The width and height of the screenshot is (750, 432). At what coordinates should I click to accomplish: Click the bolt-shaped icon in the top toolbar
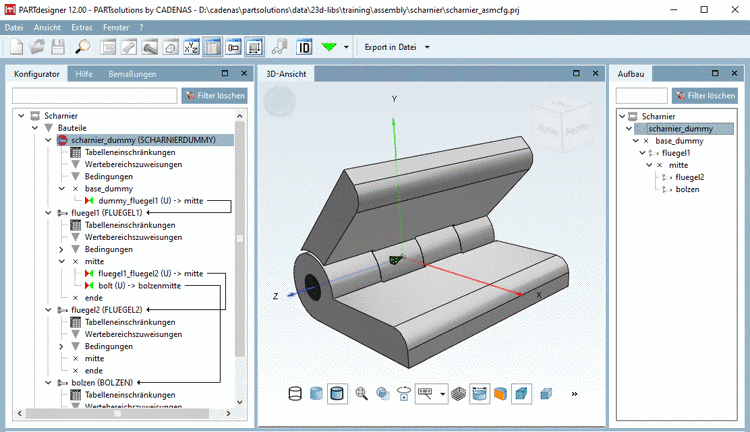tap(150, 47)
